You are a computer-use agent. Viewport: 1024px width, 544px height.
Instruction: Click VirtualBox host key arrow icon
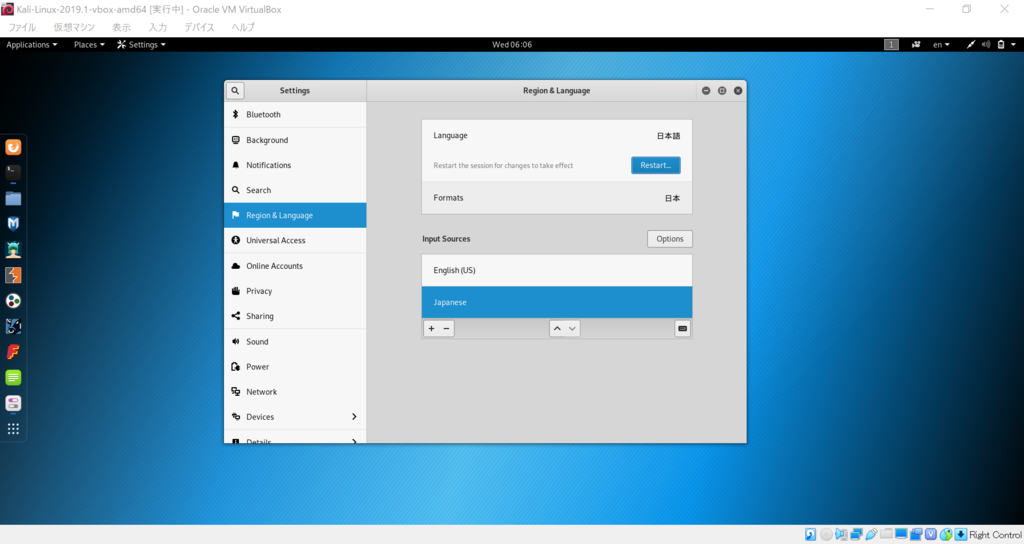click(961, 534)
